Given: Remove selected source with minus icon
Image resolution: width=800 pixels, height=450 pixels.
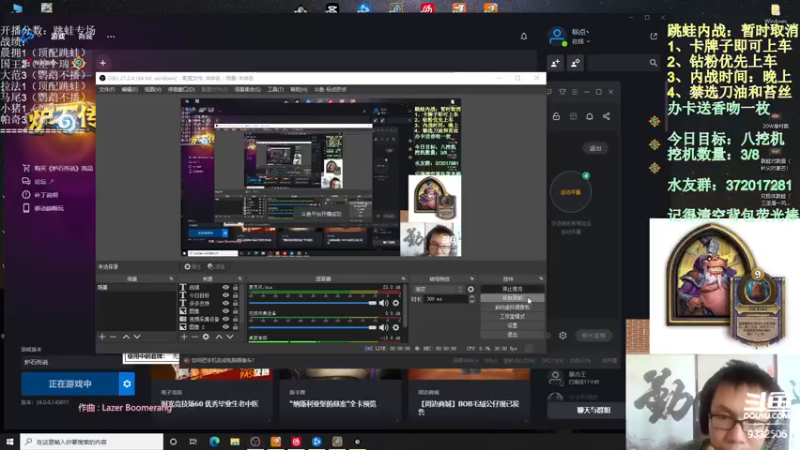Looking at the screenshot, I should pyautogui.click(x=194, y=337).
